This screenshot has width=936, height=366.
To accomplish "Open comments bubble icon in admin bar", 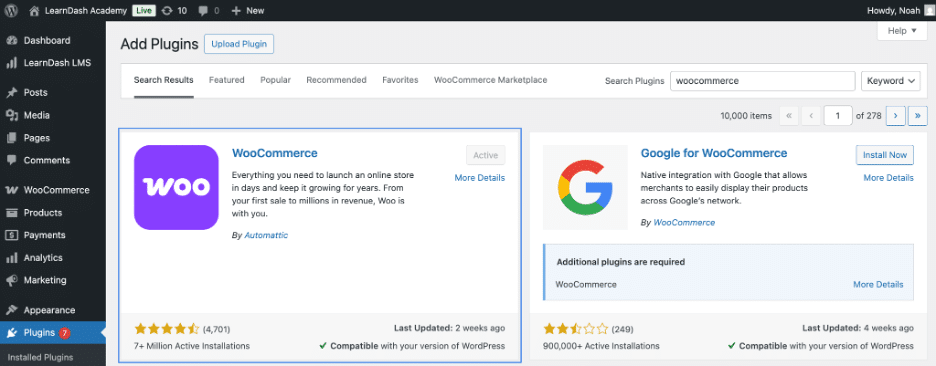I will pos(203,11).
